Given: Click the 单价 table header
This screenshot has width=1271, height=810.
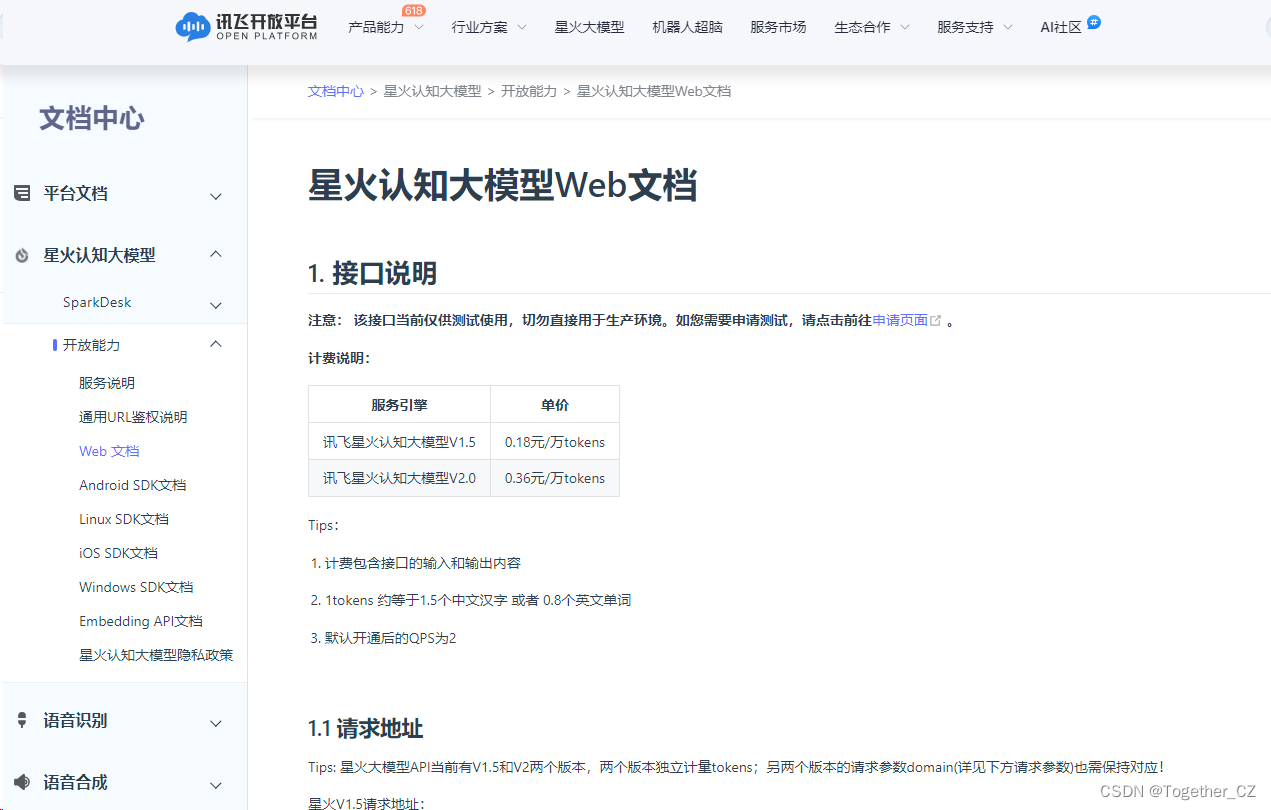Looking at the screenshot, I should coord(555,405).
